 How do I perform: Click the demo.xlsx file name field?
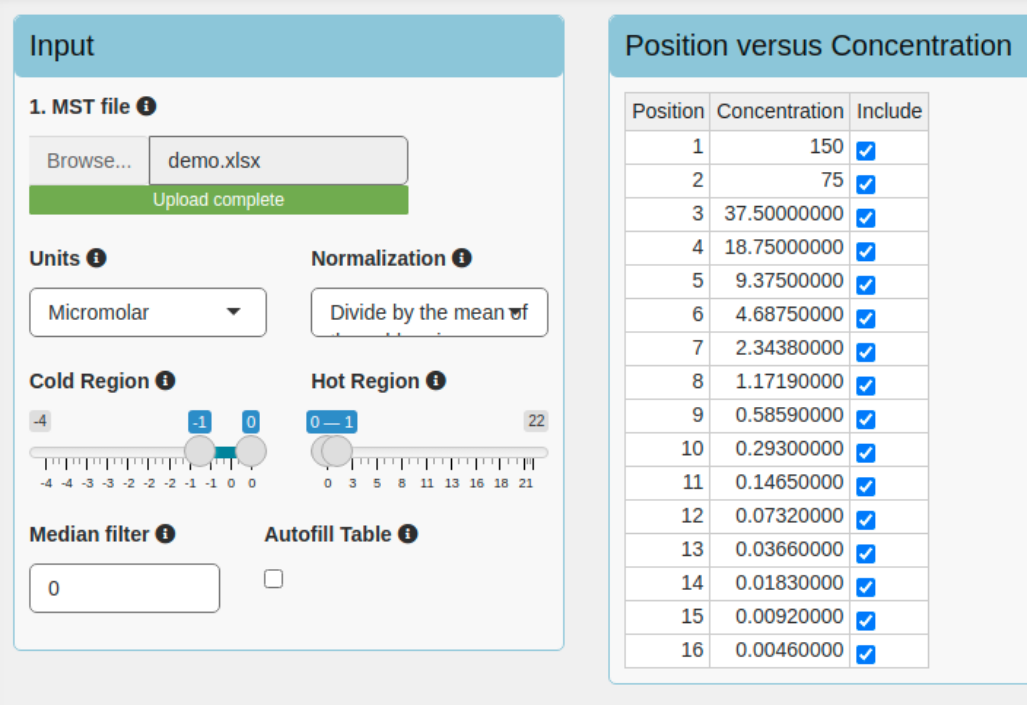point(278,161)
